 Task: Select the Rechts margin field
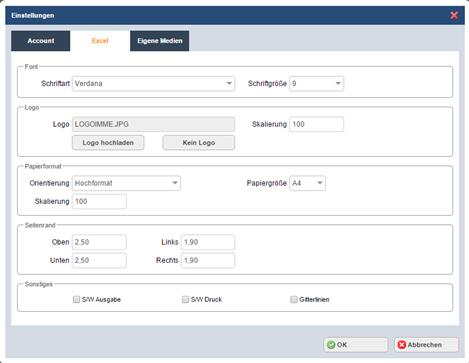click(208, 260)
